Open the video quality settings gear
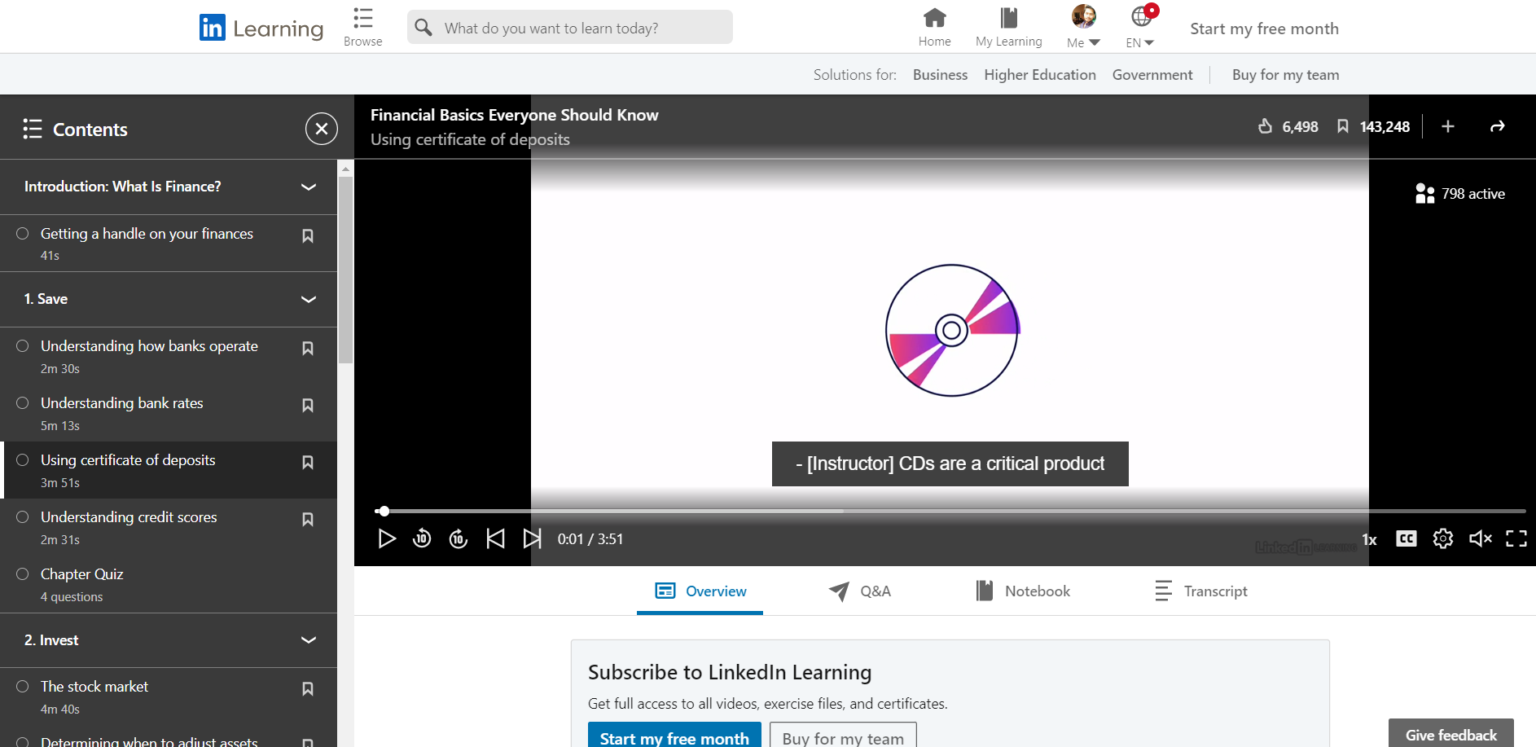This screenshot has height=747, width=1536. [1443, 538]
